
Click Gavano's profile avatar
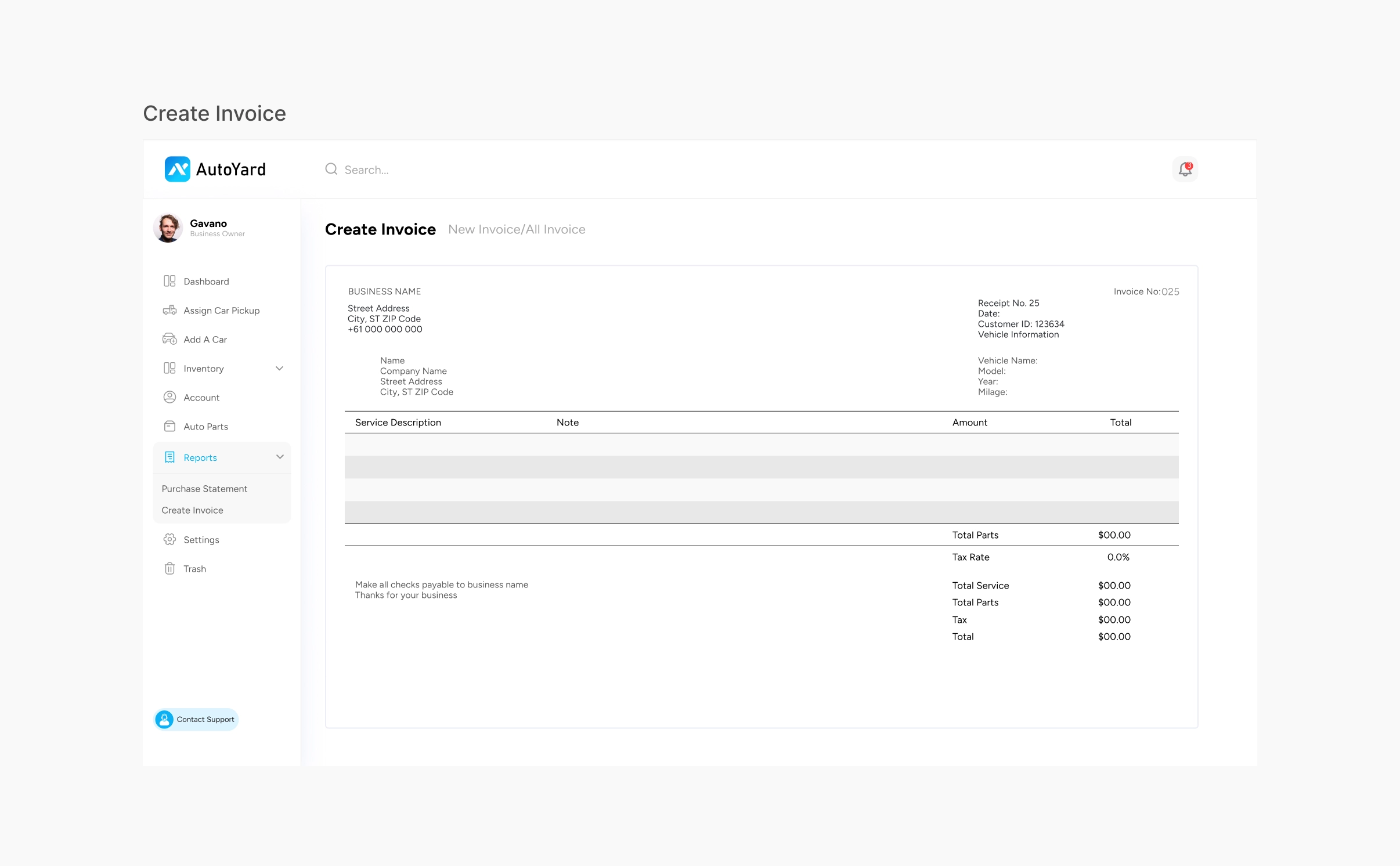168,228
